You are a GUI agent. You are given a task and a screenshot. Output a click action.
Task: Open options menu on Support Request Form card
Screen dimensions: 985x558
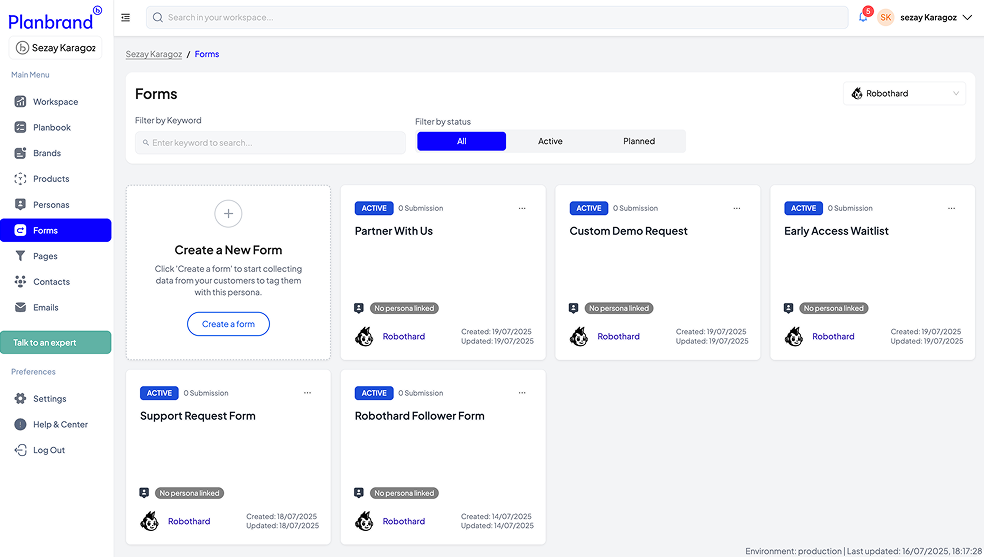tap(307, 393)
